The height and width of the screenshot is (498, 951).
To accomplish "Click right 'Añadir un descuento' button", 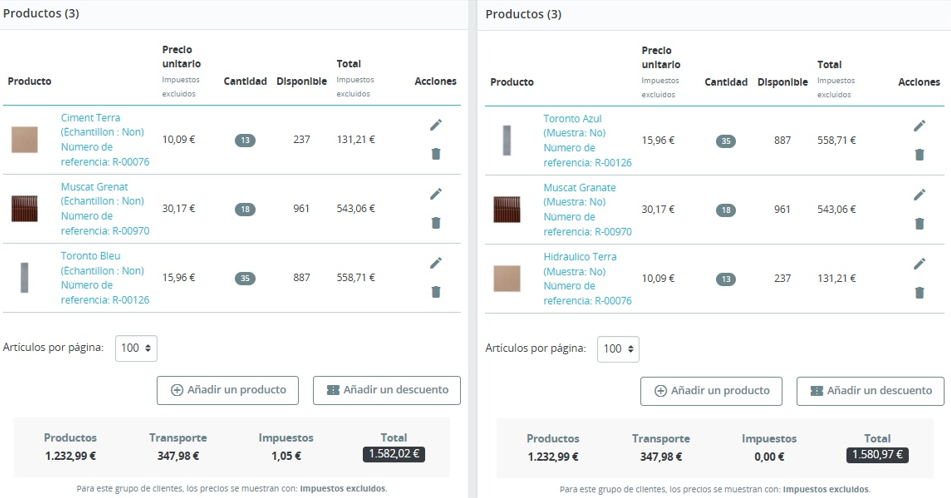I will (x=870, y=391).
